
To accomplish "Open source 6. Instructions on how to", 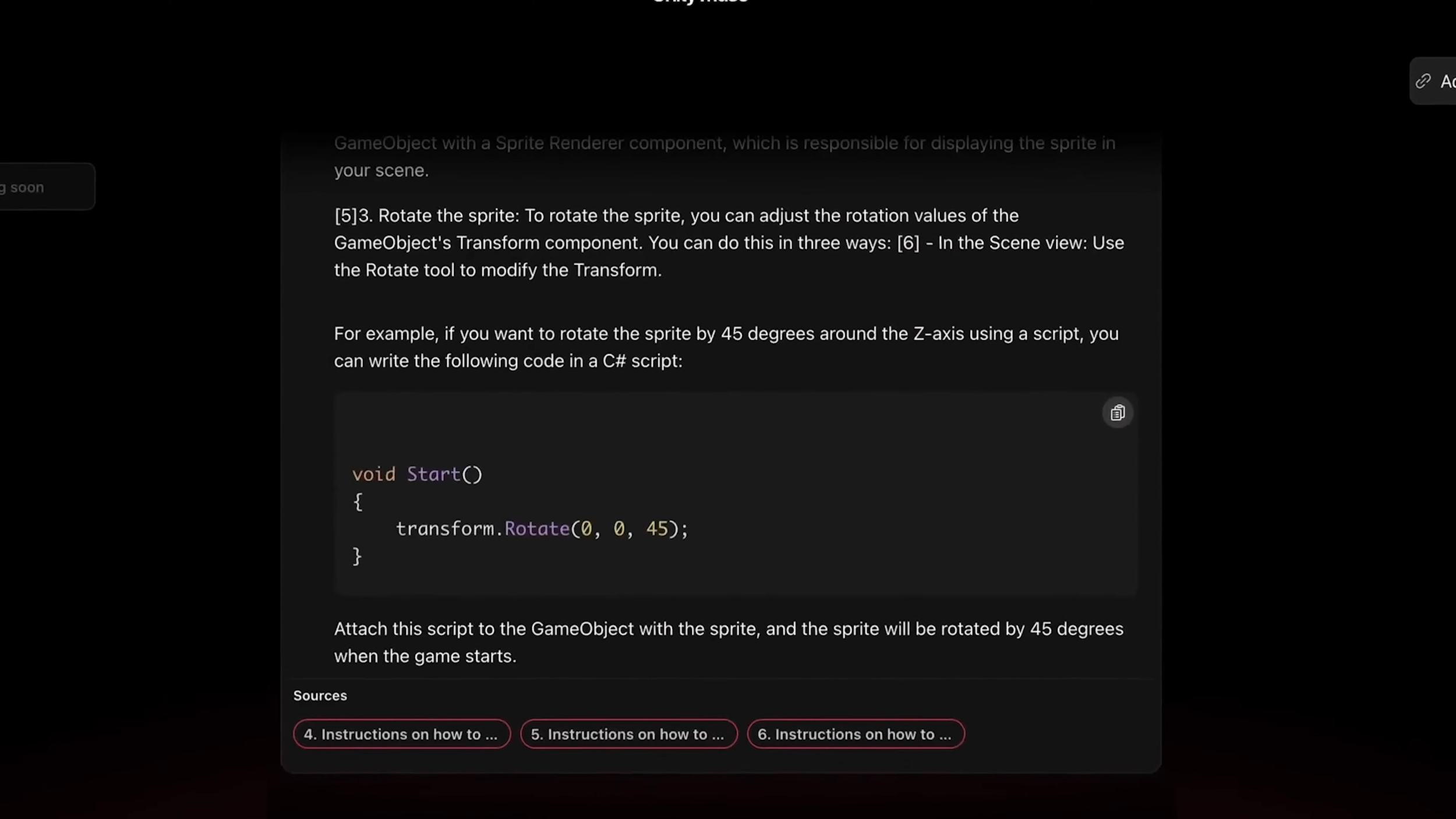I will point(856,734).
